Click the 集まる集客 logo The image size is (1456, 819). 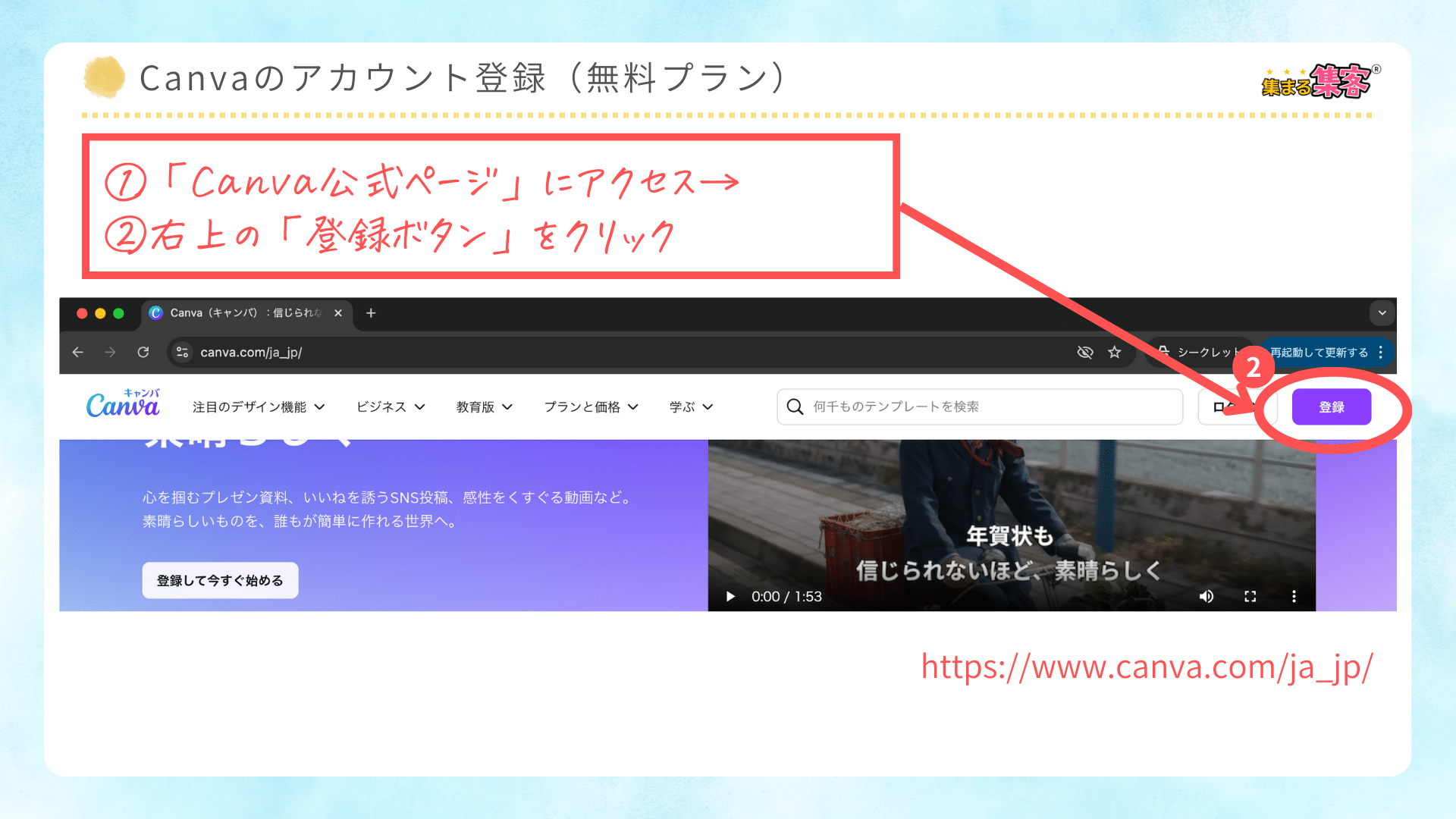pyautogui.click(x=1321, y=81)
